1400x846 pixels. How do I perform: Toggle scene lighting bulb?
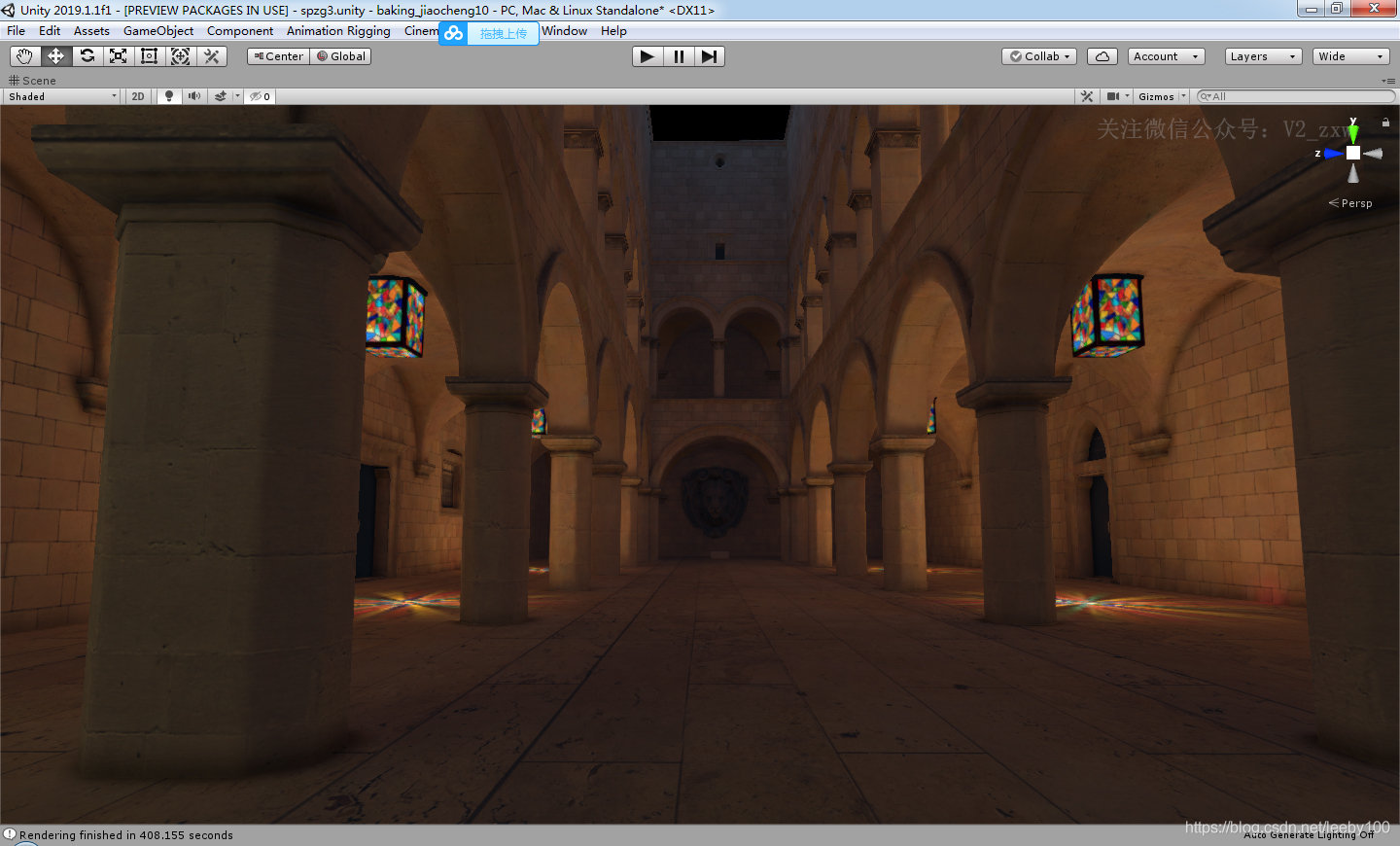tap(169, 96)
